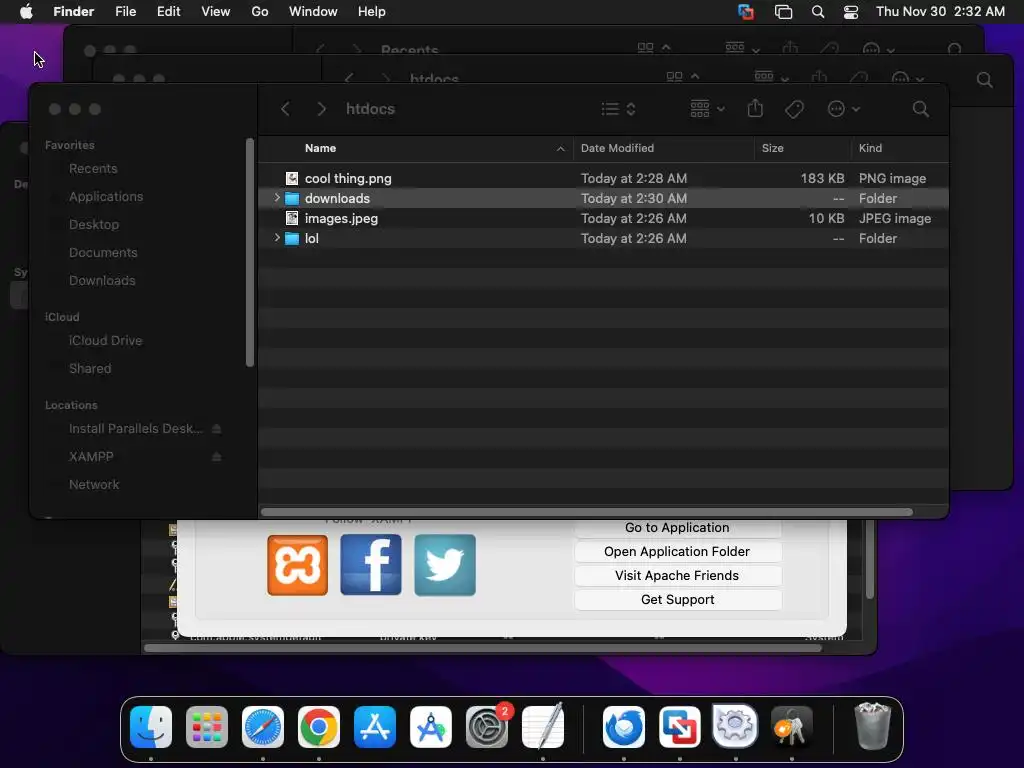This screenshot has width=1024, height=768.
Task: Click Go to Application button in XAMPP
Action: 677,528
